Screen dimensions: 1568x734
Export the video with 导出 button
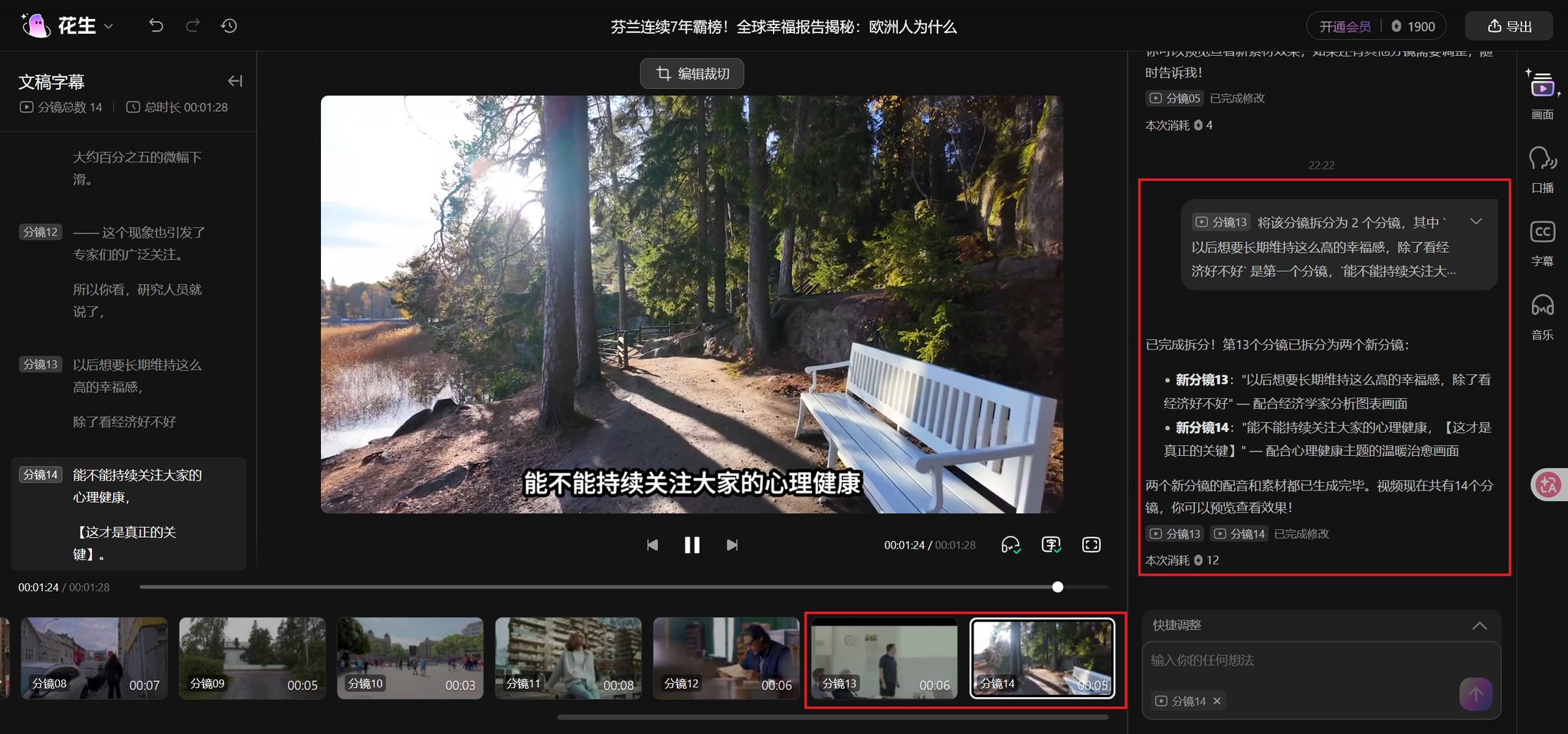tap(1509, 26)
